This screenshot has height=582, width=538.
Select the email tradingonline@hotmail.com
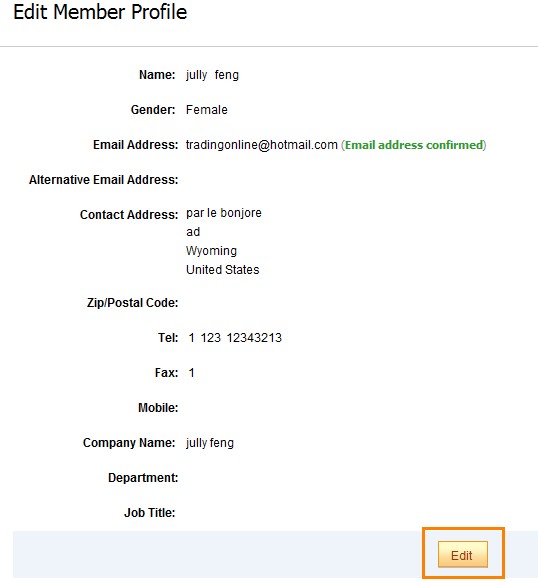262,145
